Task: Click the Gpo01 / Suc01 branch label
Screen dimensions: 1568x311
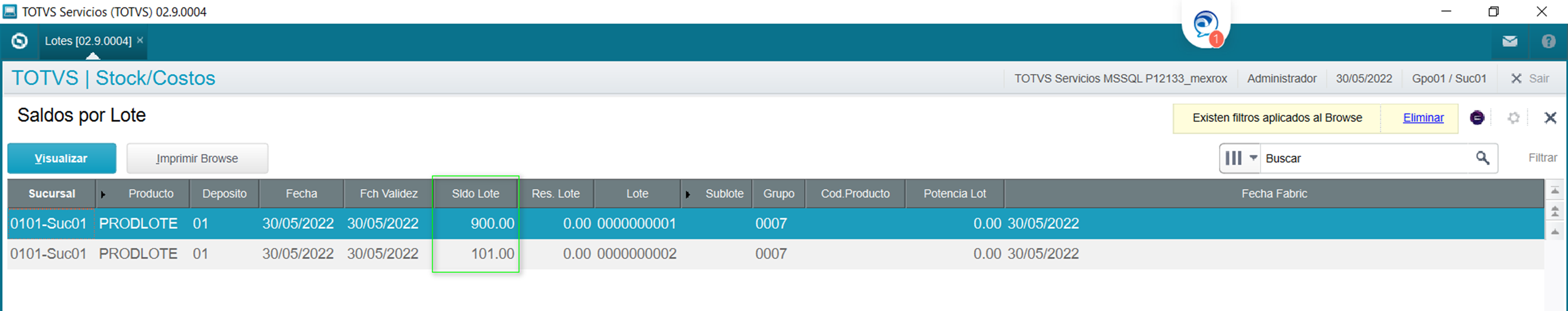Action: point(1449,78)
